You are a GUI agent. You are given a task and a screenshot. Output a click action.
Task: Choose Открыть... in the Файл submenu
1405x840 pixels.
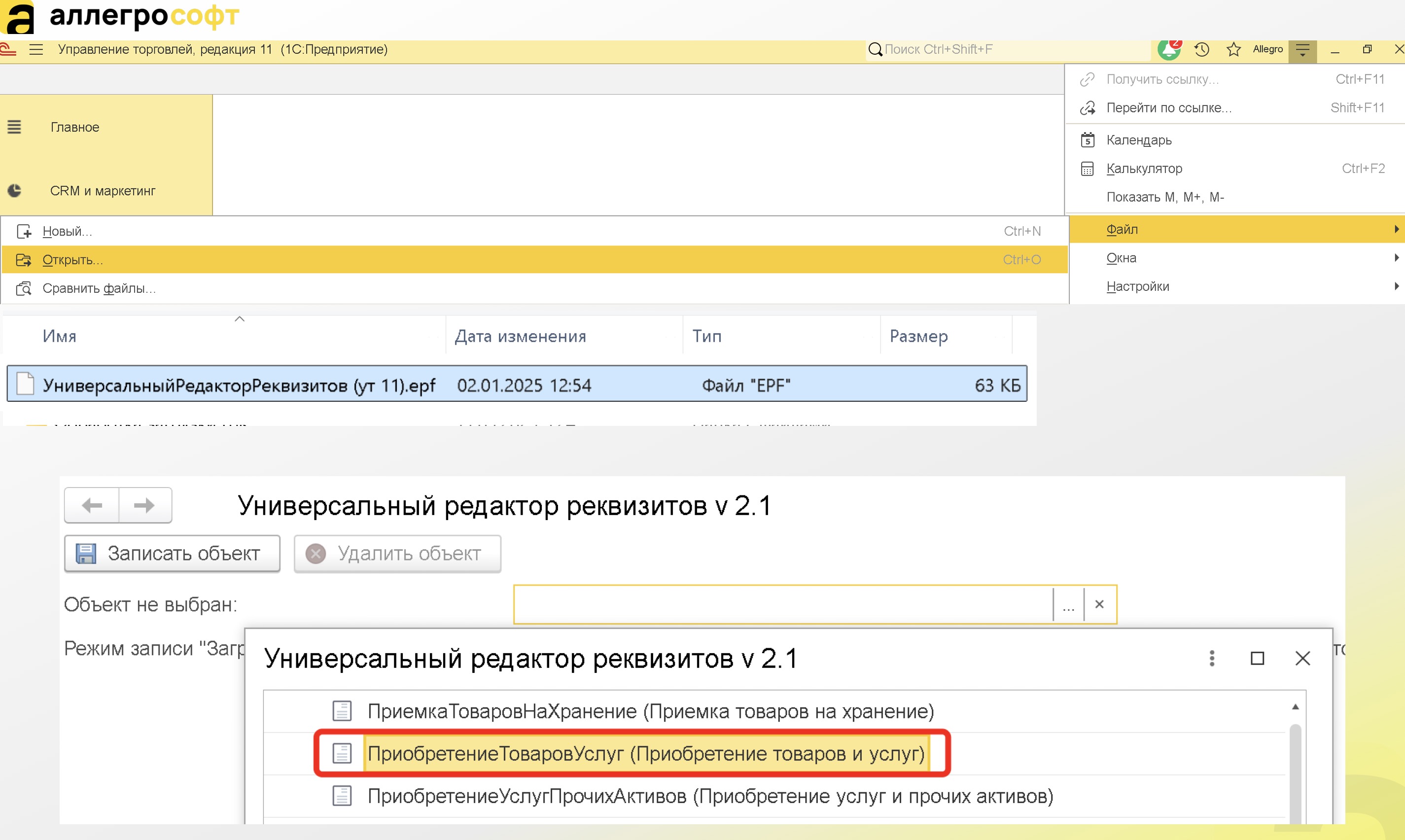(535, 260)
